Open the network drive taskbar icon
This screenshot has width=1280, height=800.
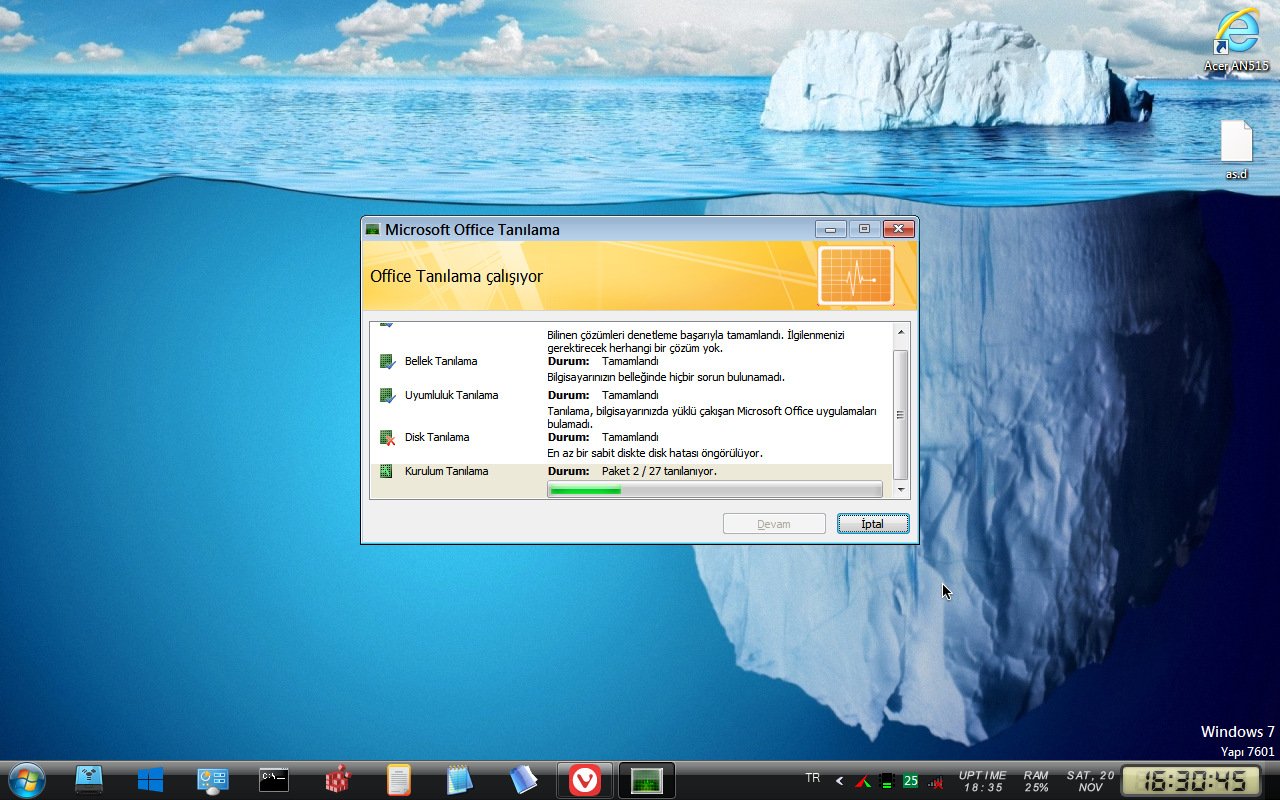tap(89, 780)
